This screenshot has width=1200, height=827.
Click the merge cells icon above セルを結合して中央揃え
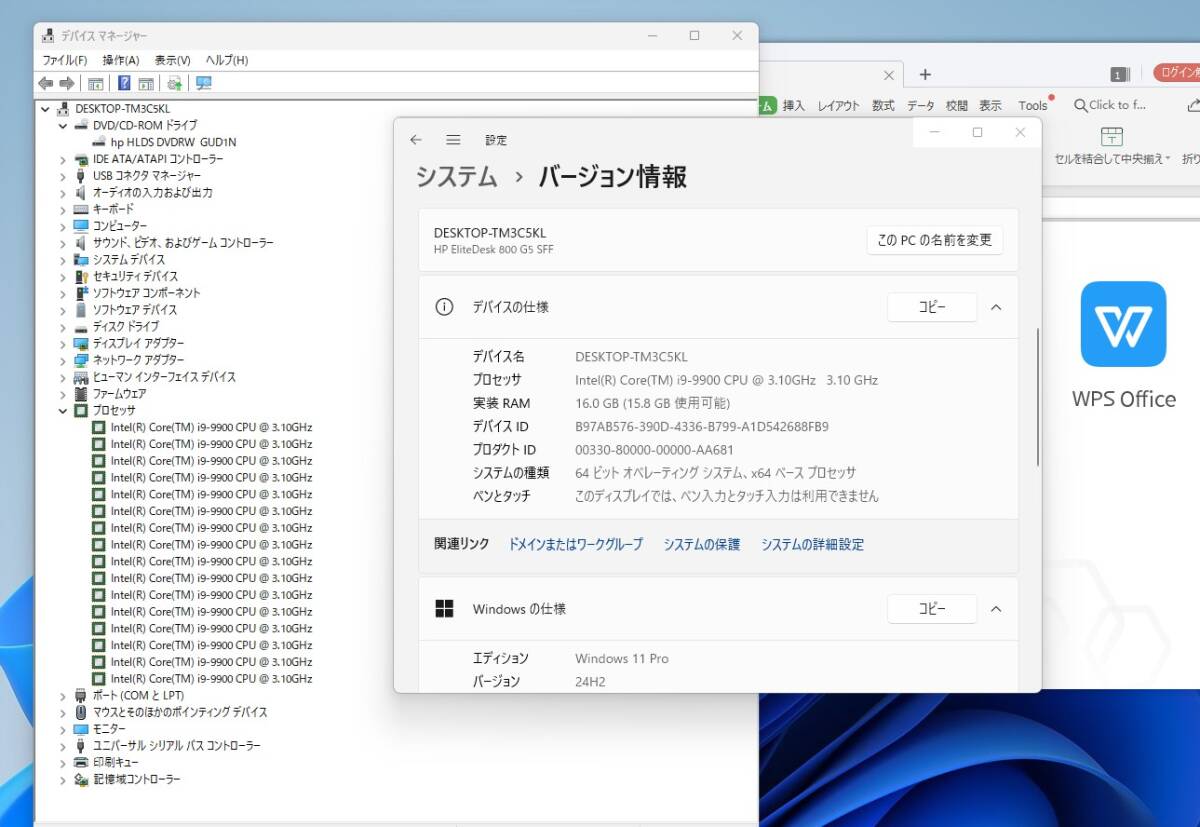coord(1112,136)
